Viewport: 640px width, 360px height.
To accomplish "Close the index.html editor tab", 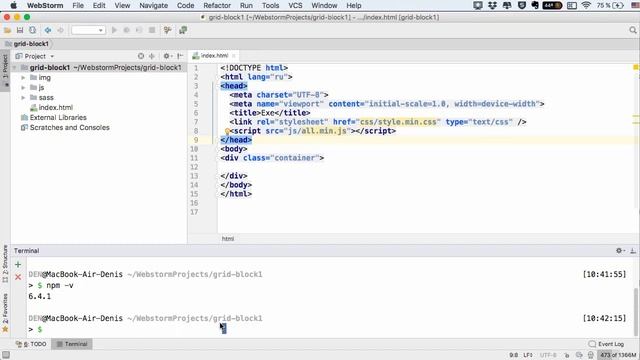I will [x=234, y=56].
